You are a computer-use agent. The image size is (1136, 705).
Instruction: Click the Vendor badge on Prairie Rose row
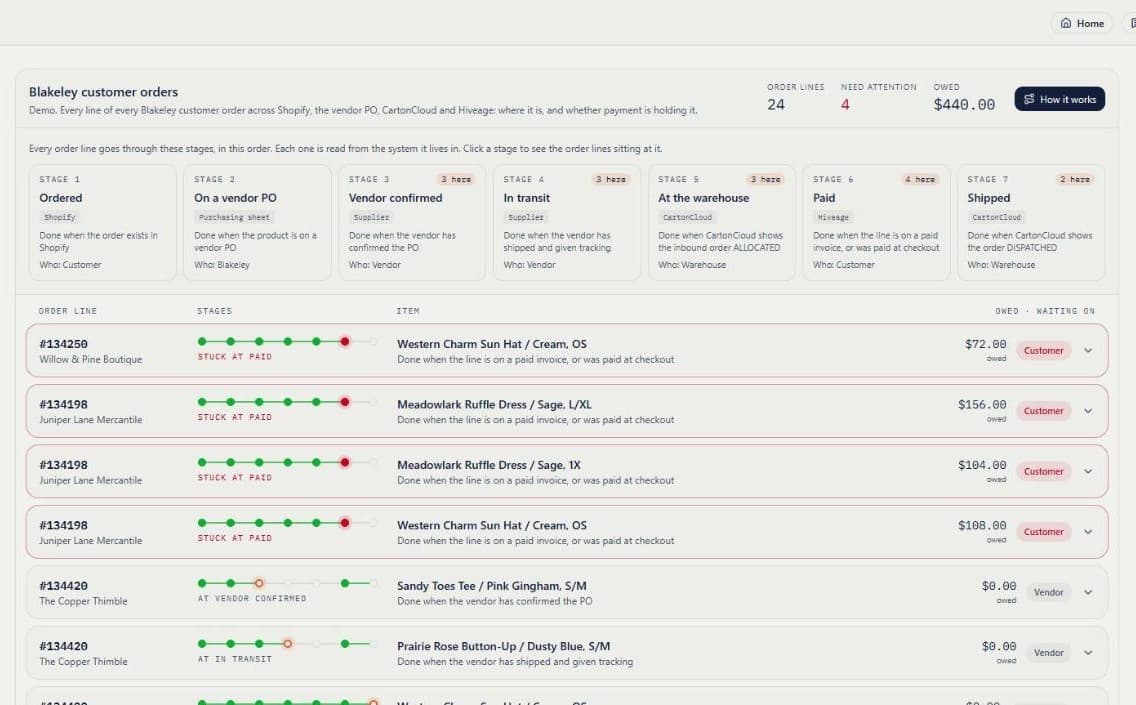[x=1048, y=653]
